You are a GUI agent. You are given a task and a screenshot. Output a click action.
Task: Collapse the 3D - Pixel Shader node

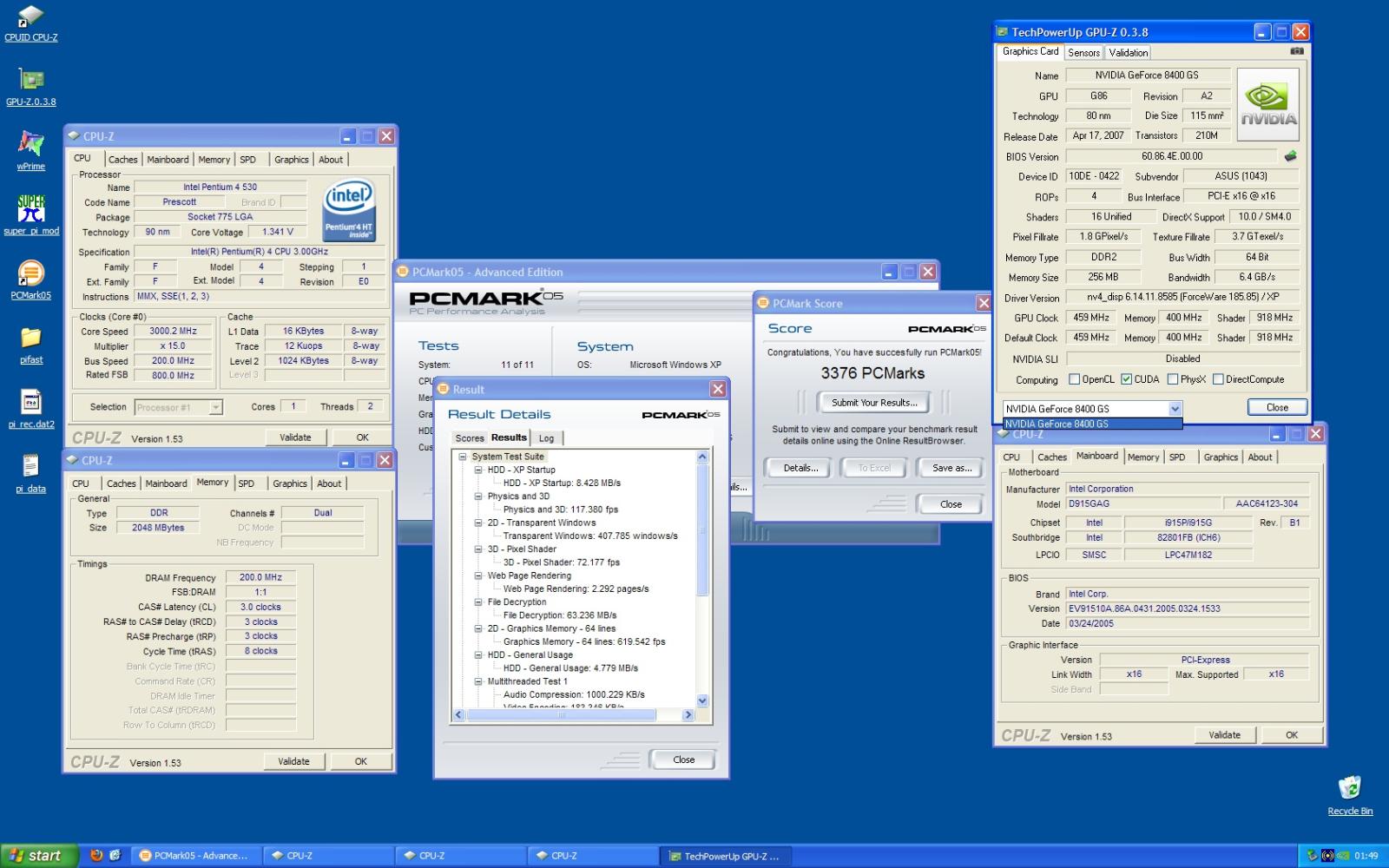(478, 549)
